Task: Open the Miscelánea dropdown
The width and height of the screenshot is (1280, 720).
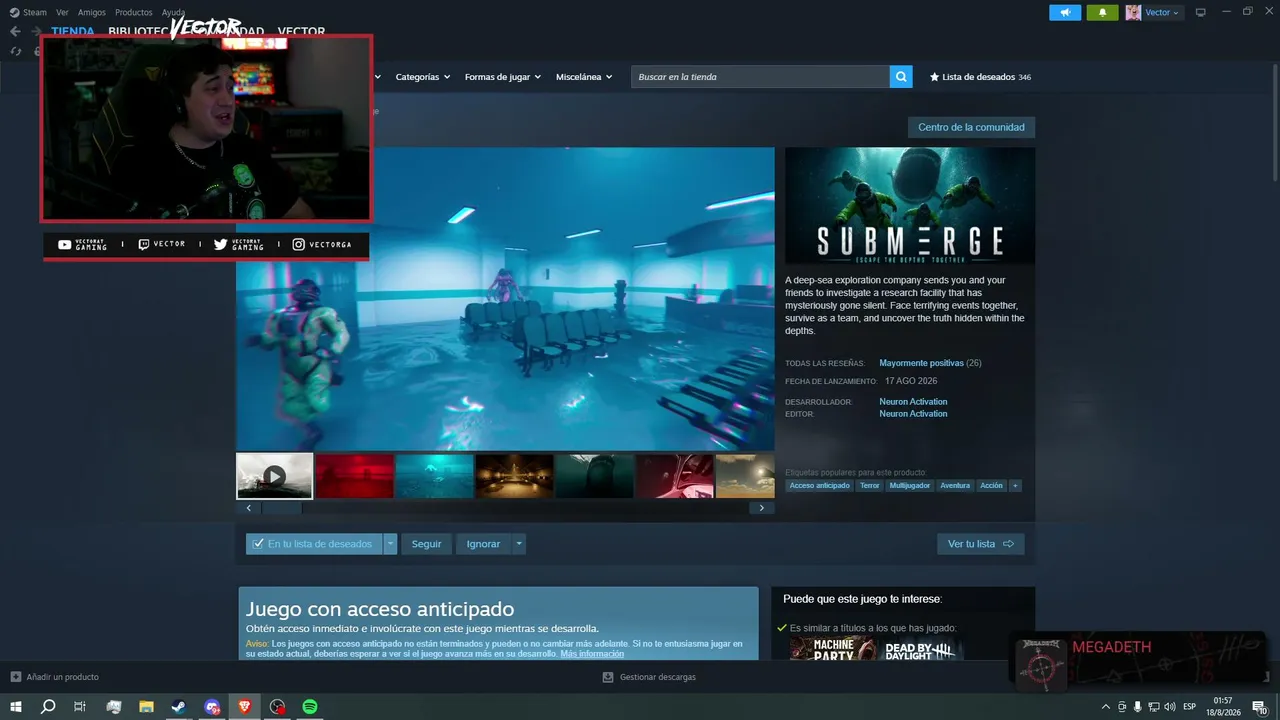Action: click(585, 77)
